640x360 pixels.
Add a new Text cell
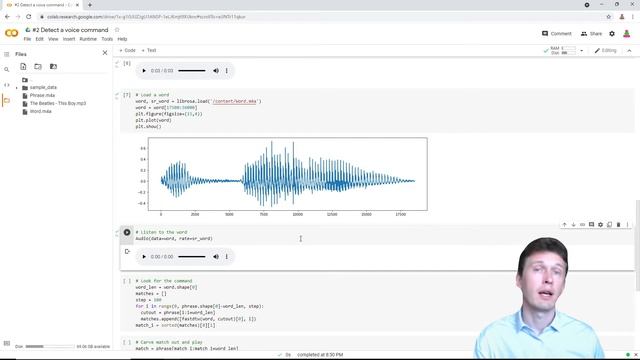149,50
